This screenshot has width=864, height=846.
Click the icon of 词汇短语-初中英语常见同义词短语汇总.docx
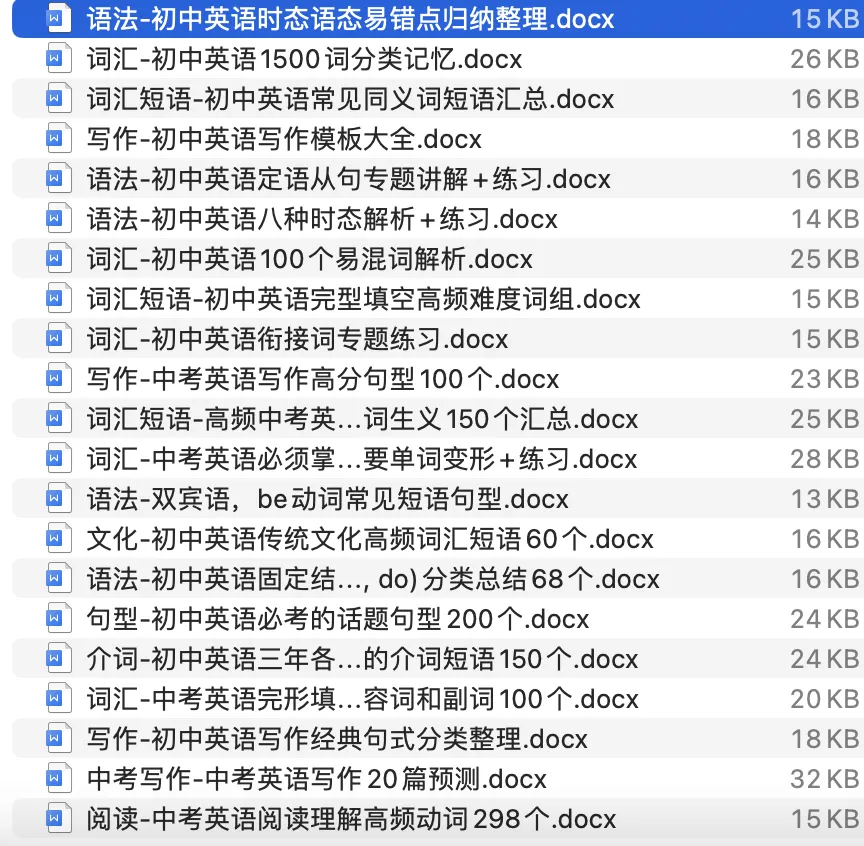click(58, 99)
